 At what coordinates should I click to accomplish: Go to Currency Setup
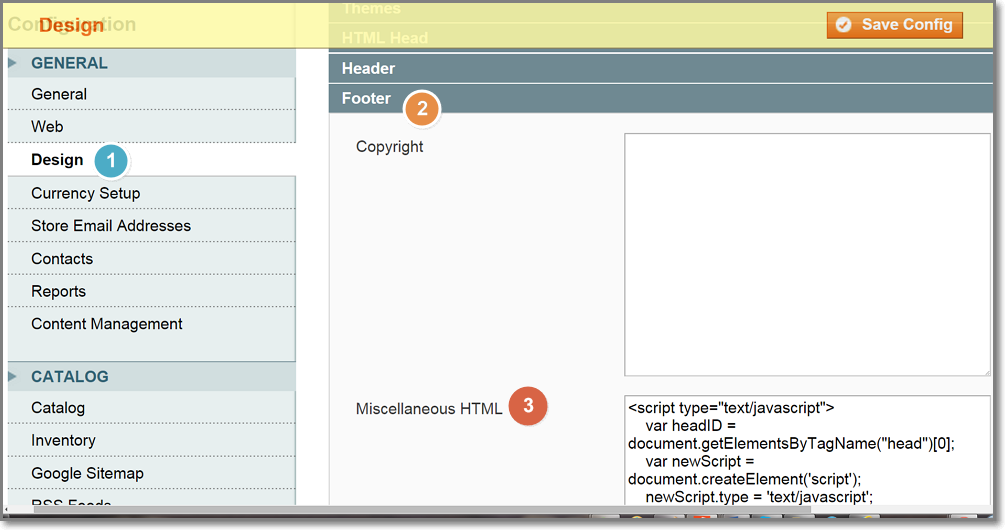click(85, 193)
